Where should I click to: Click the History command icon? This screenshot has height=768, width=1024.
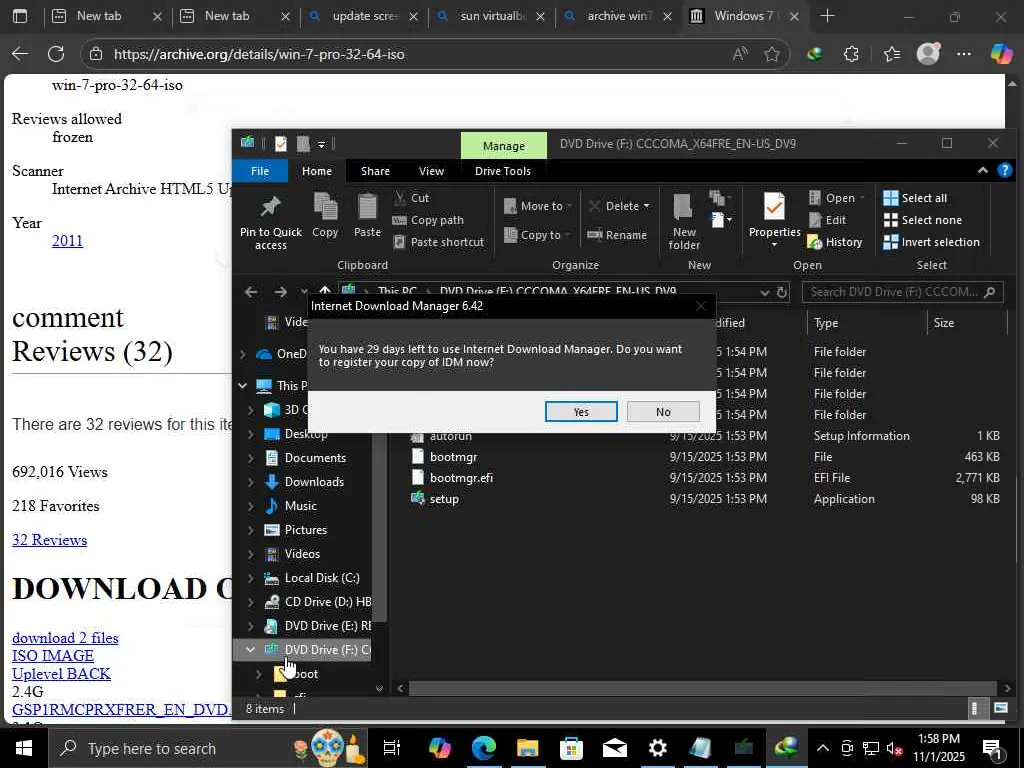(814, 242)
